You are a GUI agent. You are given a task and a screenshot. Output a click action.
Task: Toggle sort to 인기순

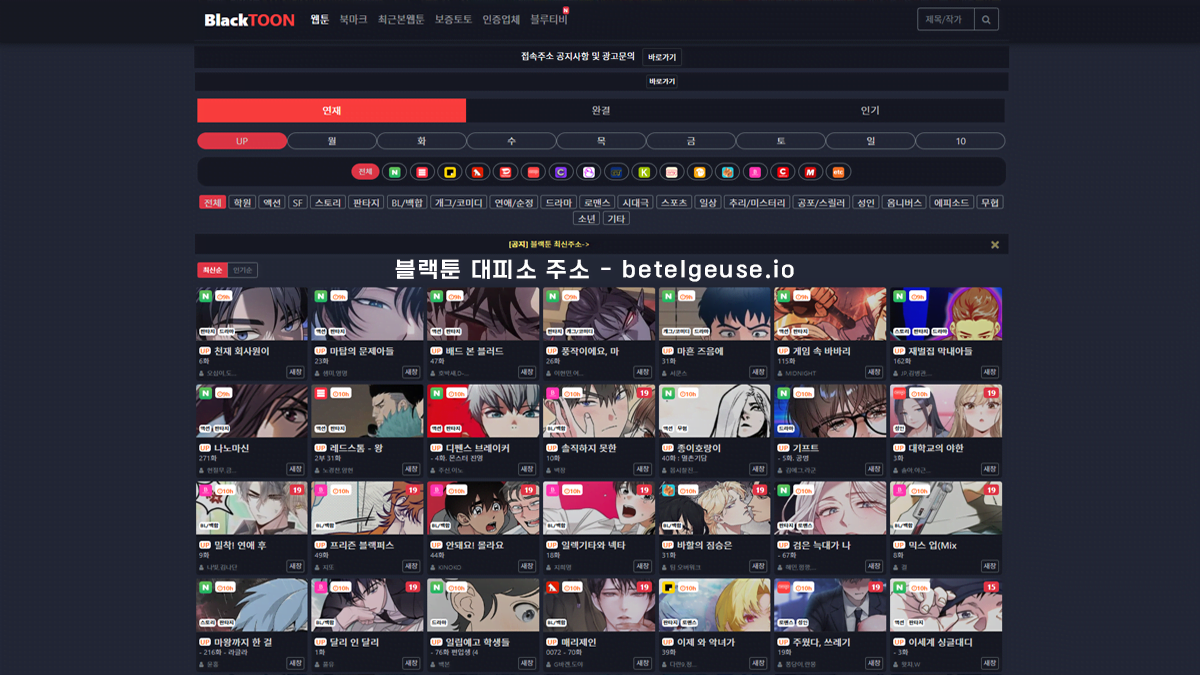point(243,270)
